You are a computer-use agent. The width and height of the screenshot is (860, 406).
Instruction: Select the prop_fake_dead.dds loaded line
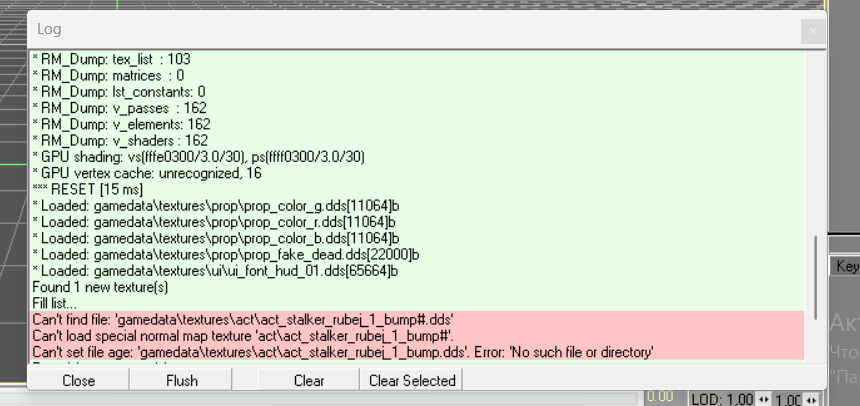point(416,255)
